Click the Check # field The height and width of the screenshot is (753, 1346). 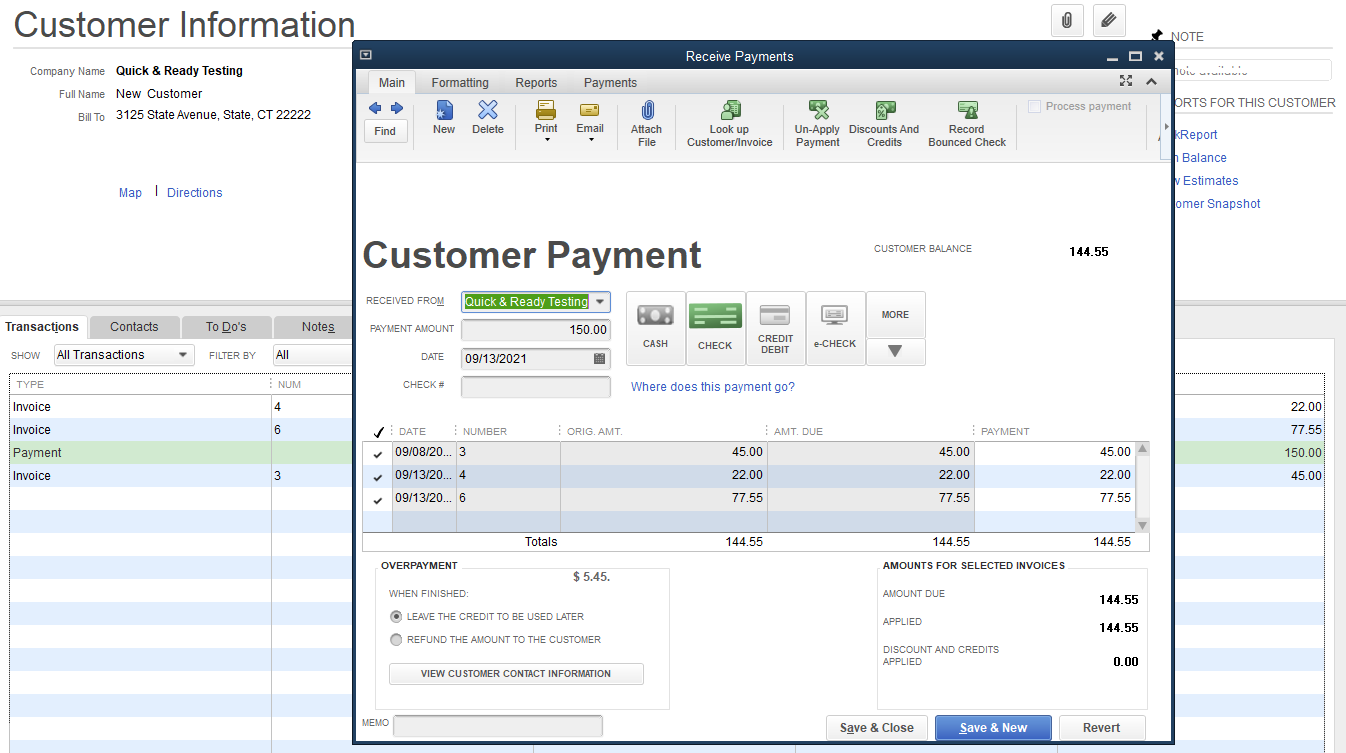pyautogui.click(x=535, y=386)
